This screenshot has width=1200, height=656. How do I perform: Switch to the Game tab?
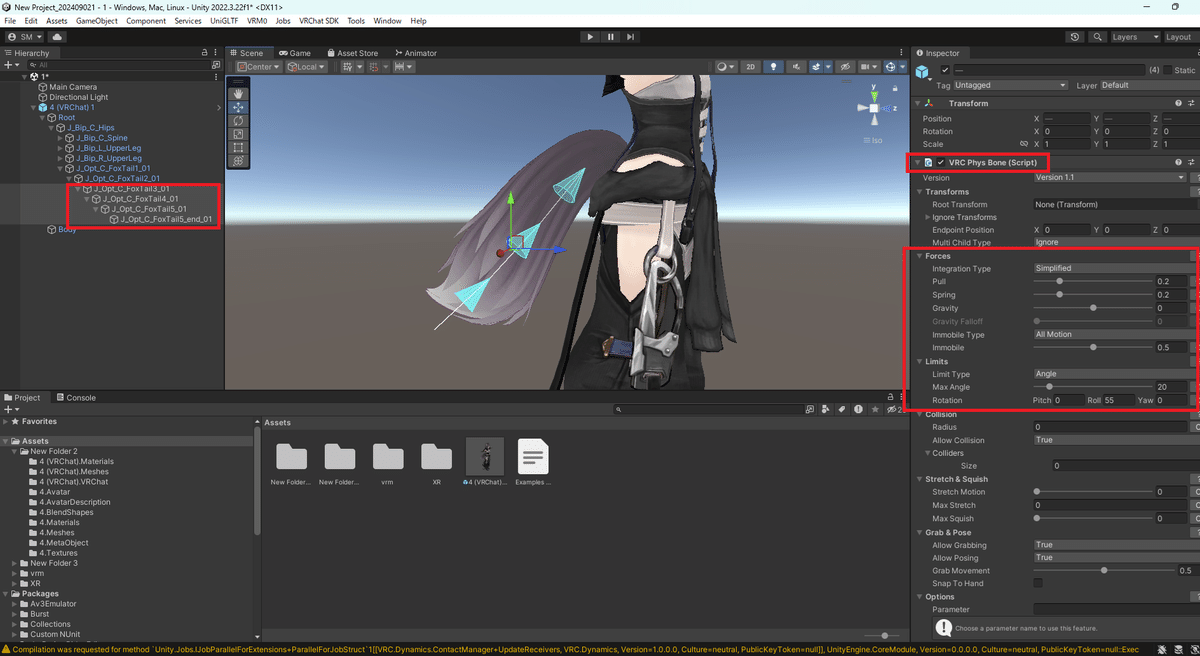tap(295, 53)
